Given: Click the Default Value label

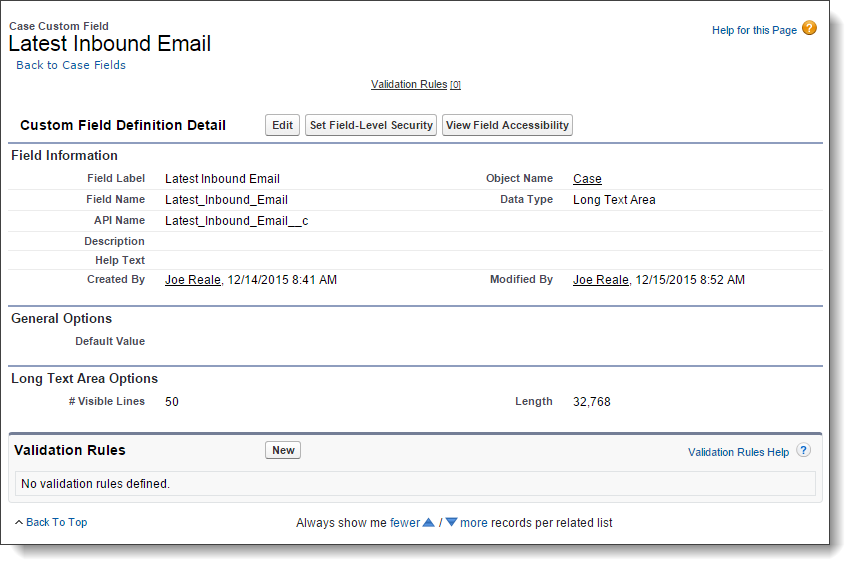Looking at the screenshot, I should (110, 341).
